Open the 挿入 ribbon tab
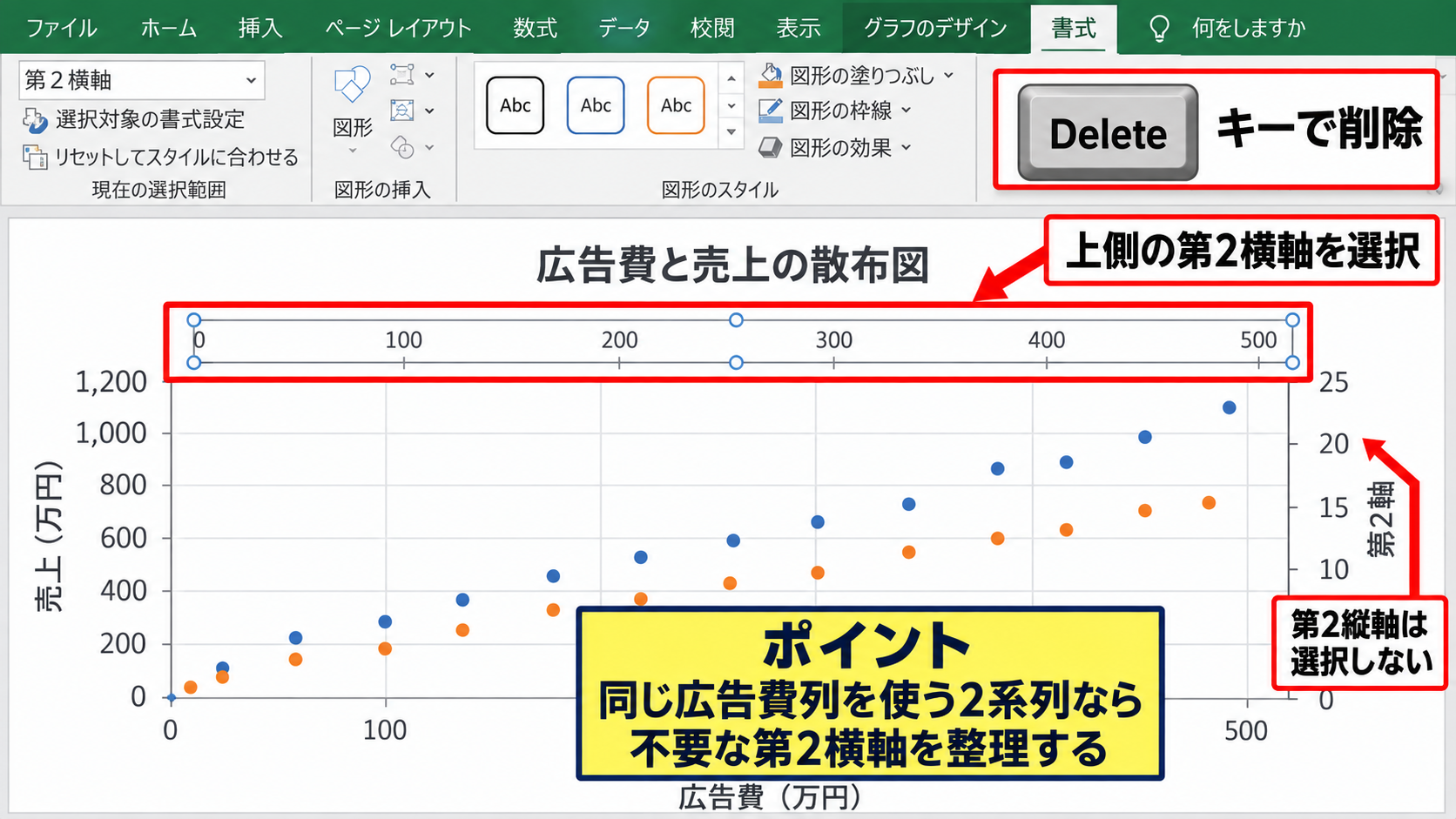This screenshot has width=1456, height=819. [x=260, y=28]
